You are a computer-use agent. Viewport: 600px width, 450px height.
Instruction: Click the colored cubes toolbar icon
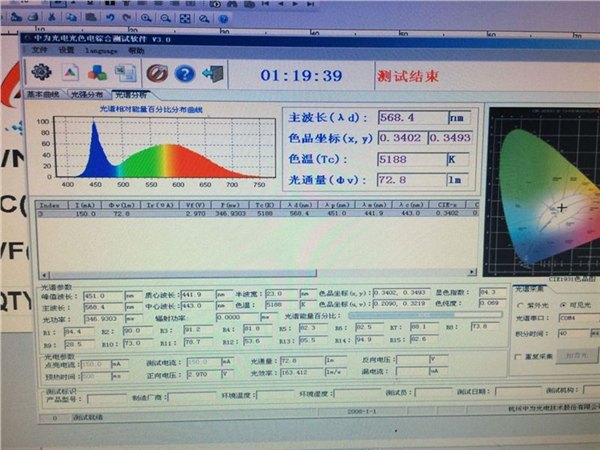pos(97,73)
